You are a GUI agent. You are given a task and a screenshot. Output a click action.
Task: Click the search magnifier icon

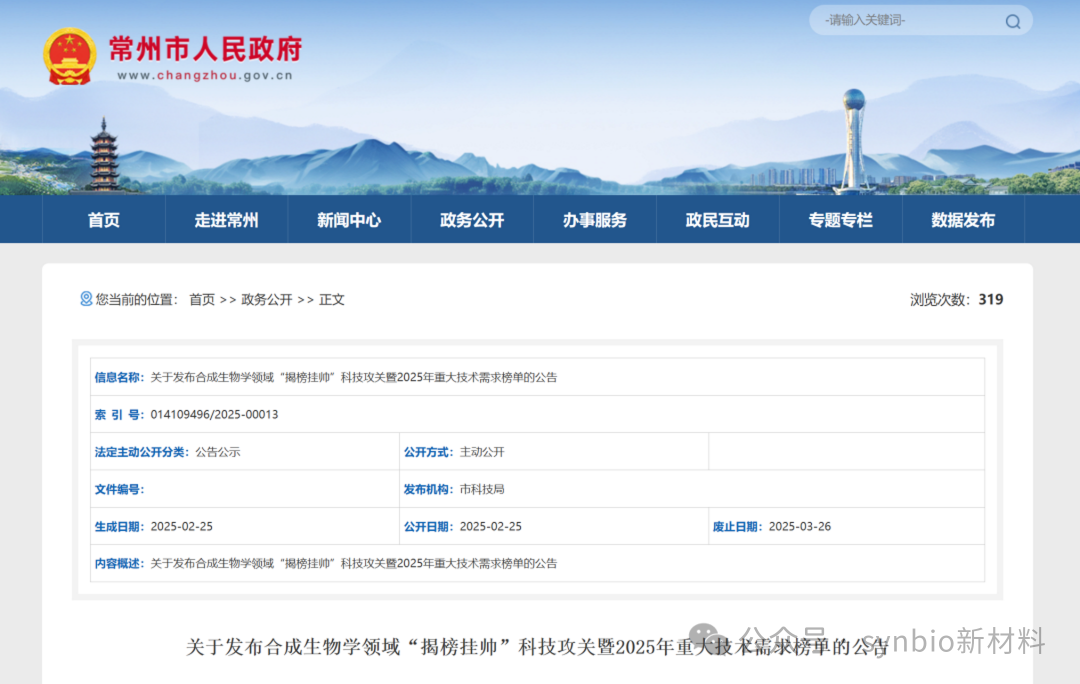point(1012,21)
